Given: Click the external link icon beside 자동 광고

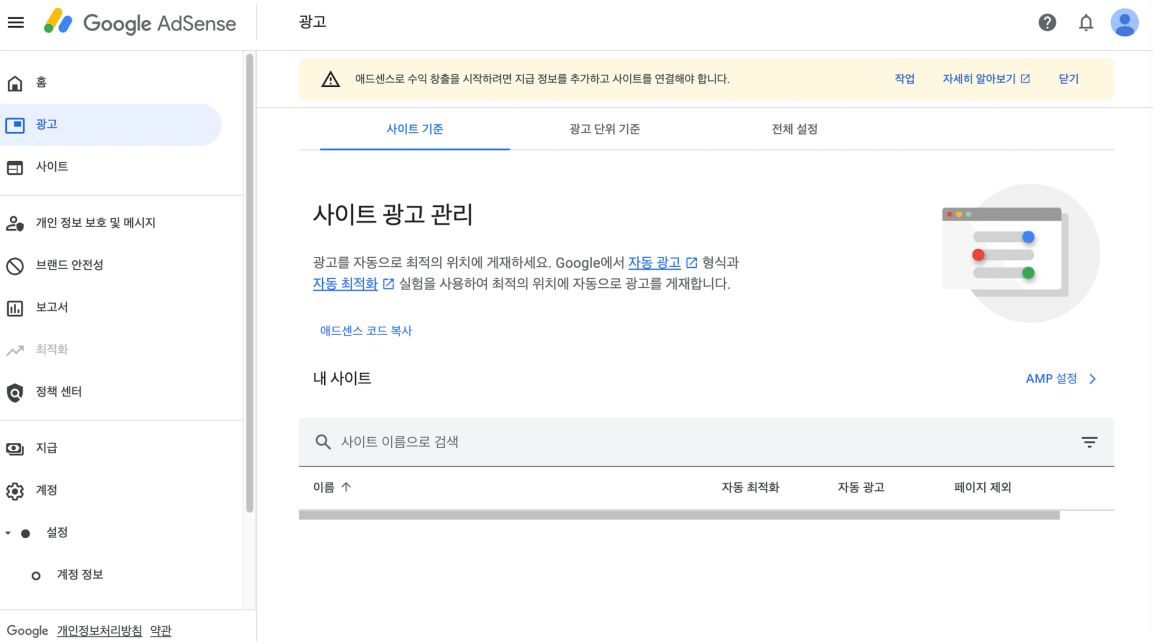Looking at the screenshot, I should [x=691, y=262].
